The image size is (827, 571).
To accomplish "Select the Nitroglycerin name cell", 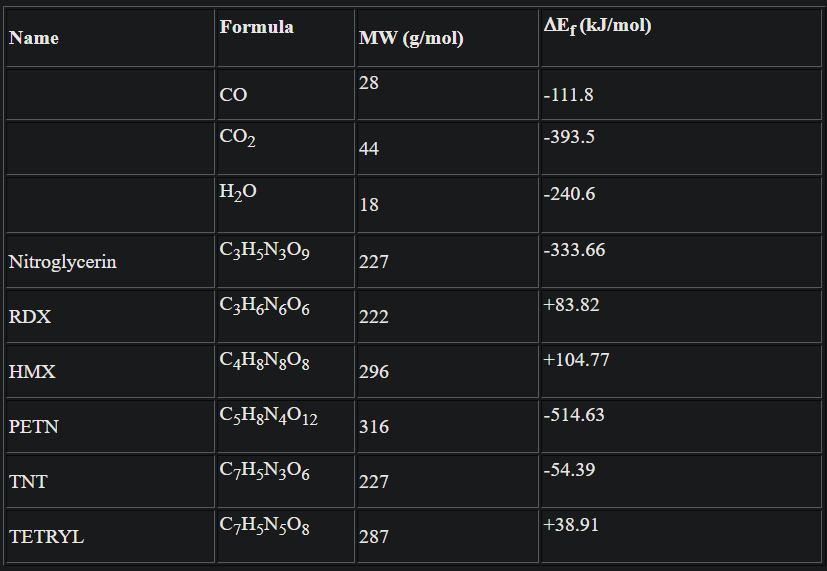I will coord(62,262).
